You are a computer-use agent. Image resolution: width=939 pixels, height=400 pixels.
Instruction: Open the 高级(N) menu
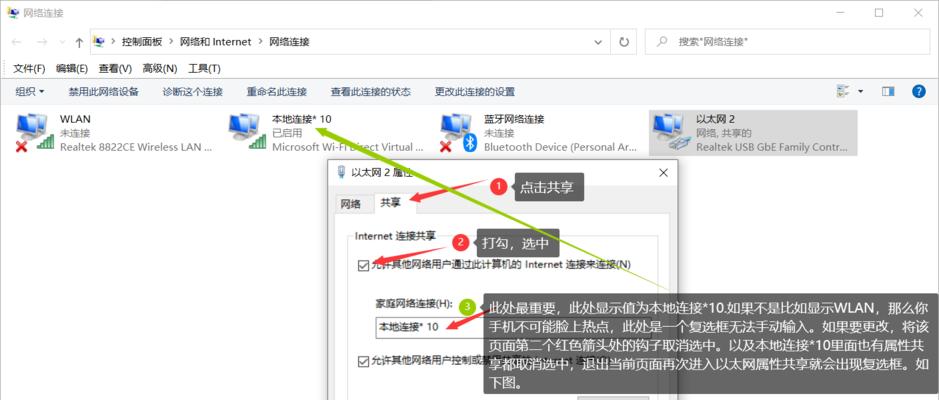point(160,68)
